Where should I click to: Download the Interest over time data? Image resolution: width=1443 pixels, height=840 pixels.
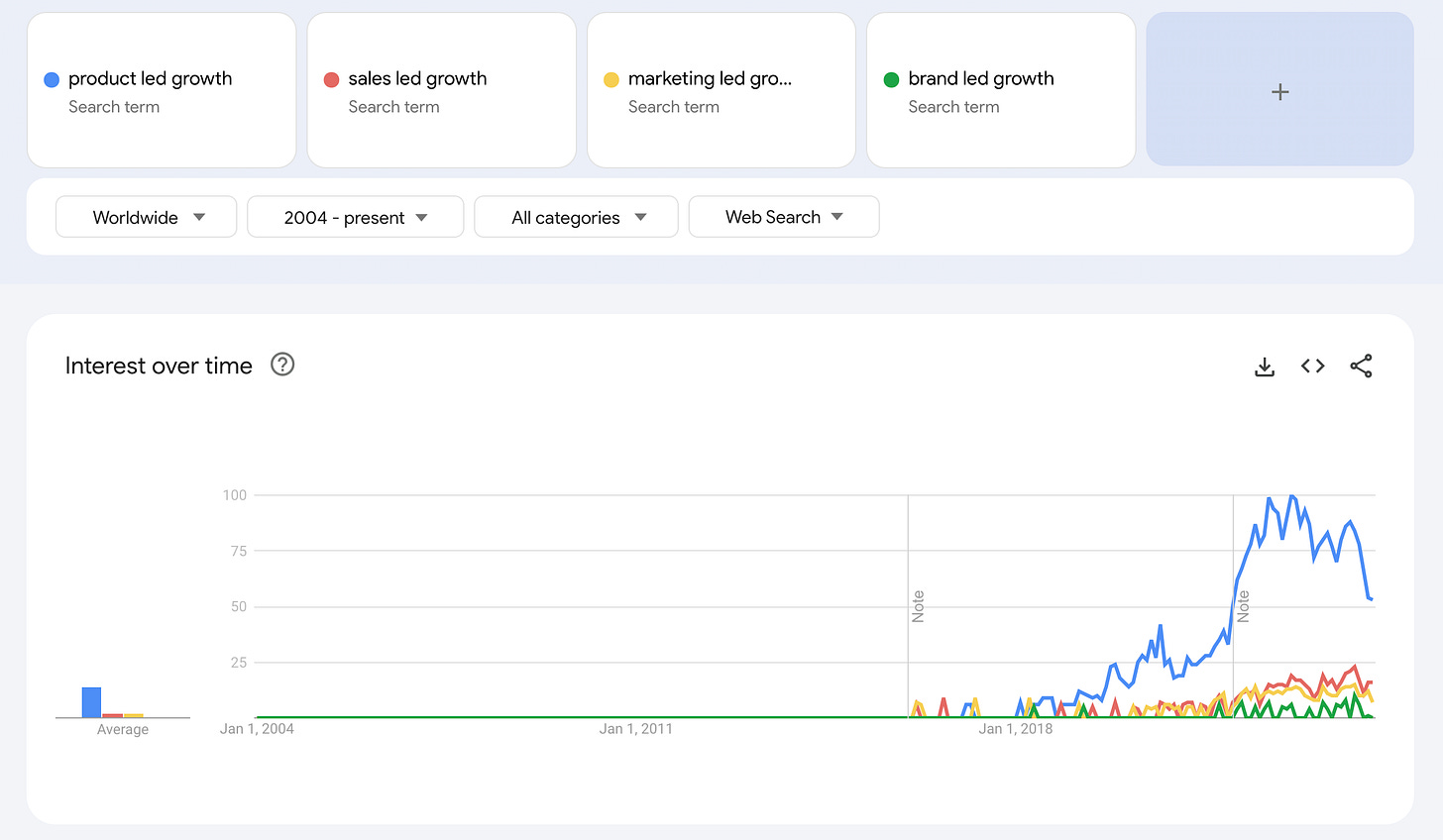1264,367
